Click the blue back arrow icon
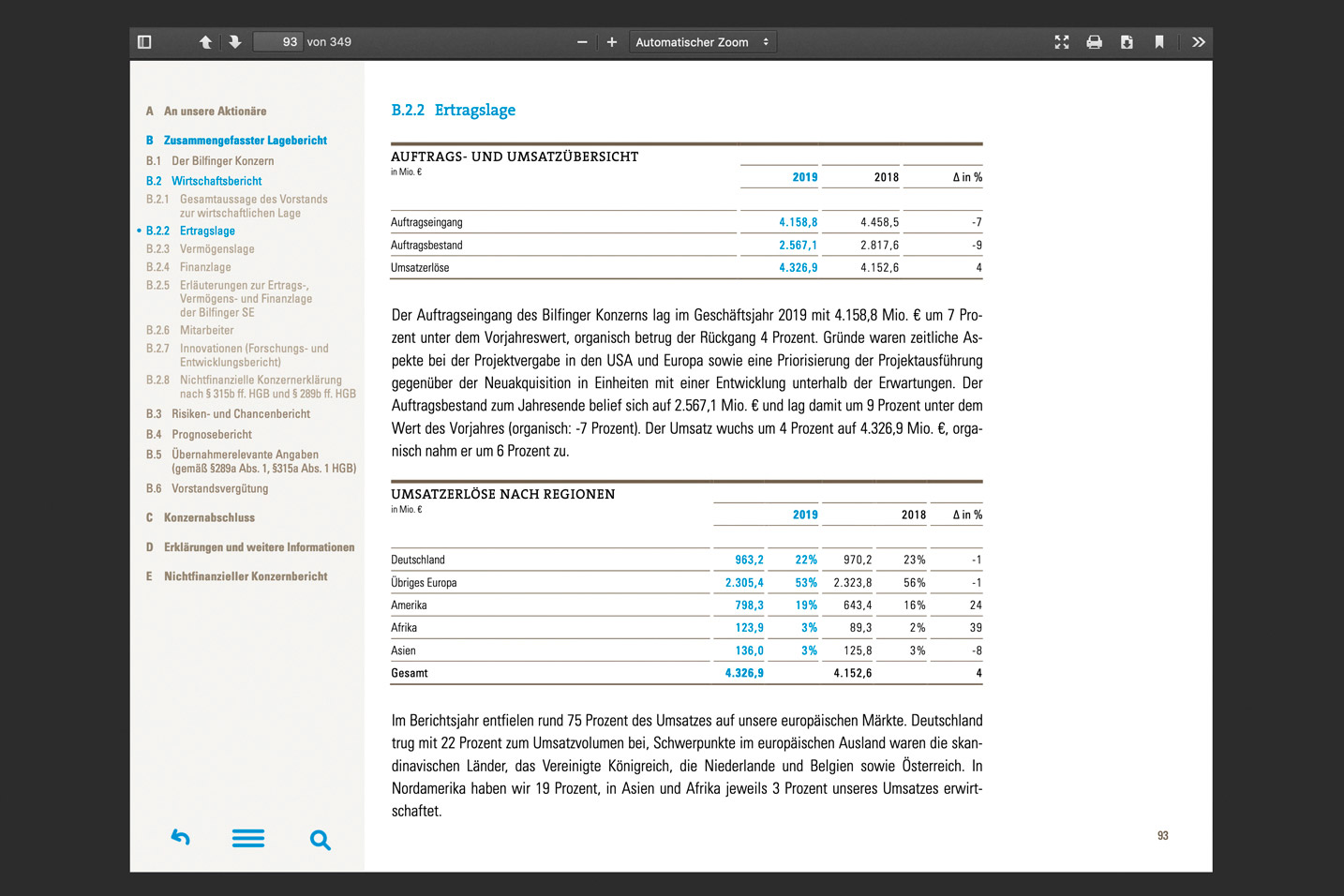1344x896 pixels. coord(181,838)
